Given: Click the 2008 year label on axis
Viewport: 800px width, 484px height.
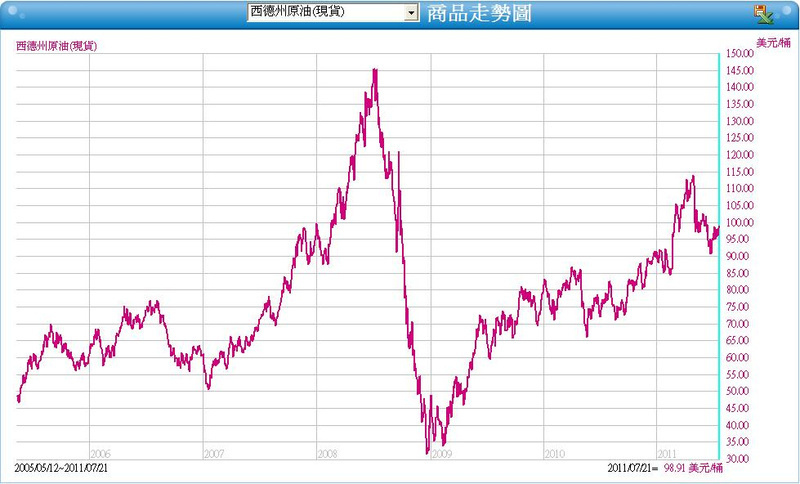Looking at the screenshot, I should [x=327, y=454].
